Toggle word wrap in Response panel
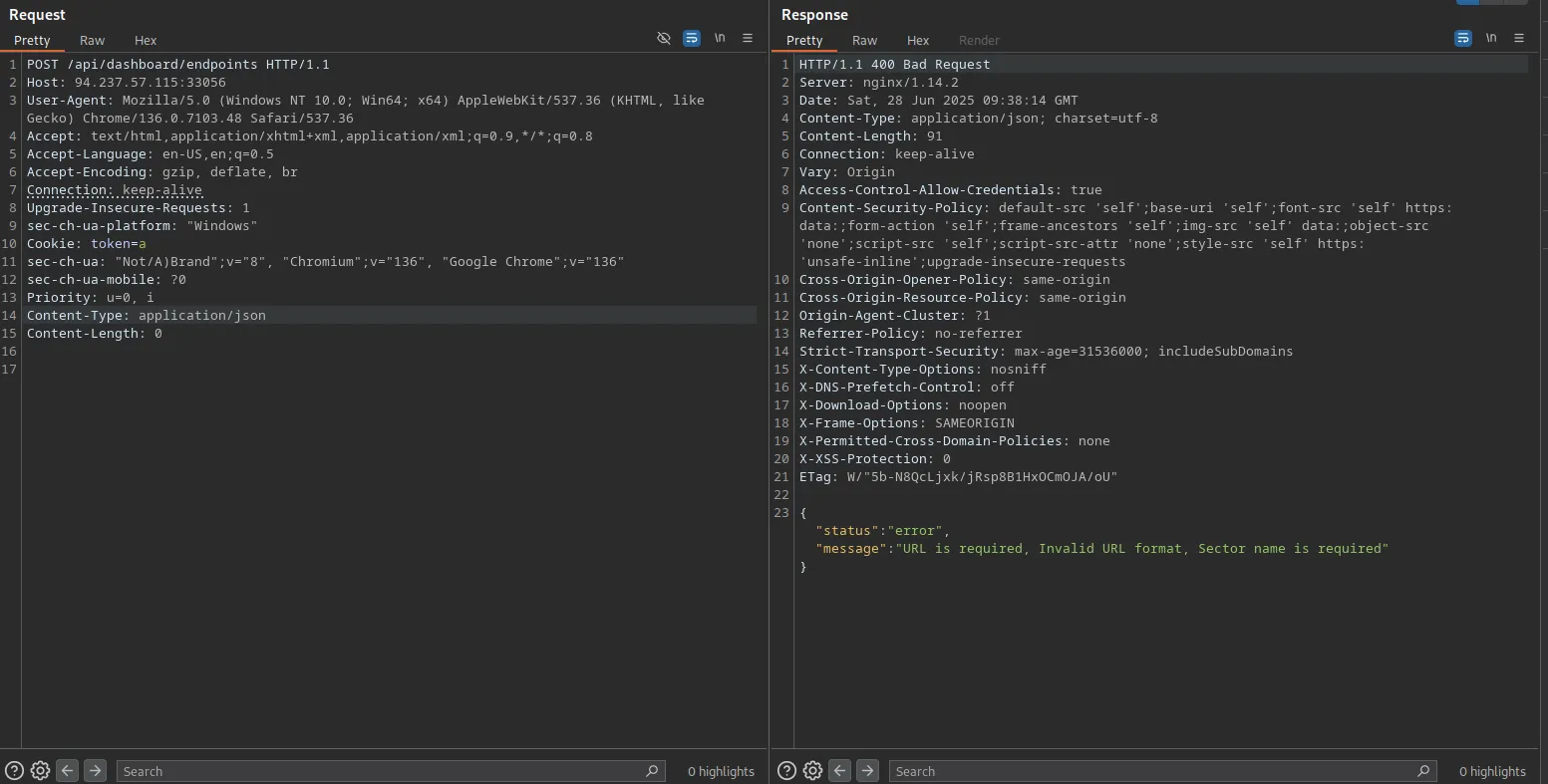Image resolution: width=1548 pixels, height=784 pixels. click(1463, 39)
